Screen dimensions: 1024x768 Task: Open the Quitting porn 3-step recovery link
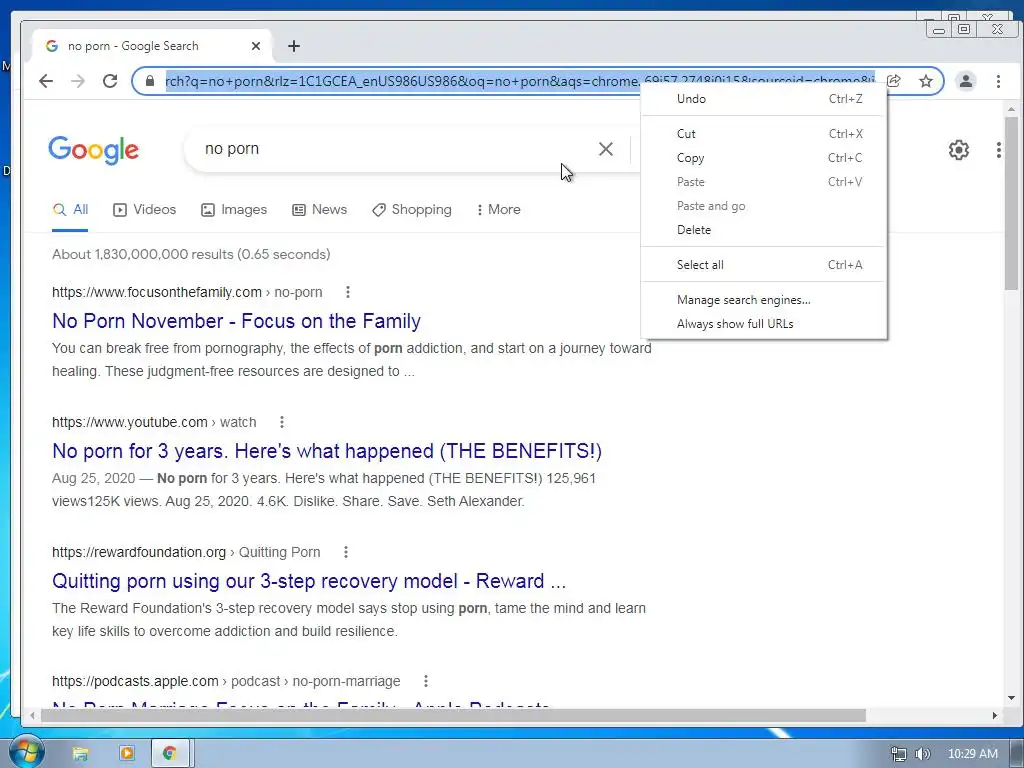[309, 581]
